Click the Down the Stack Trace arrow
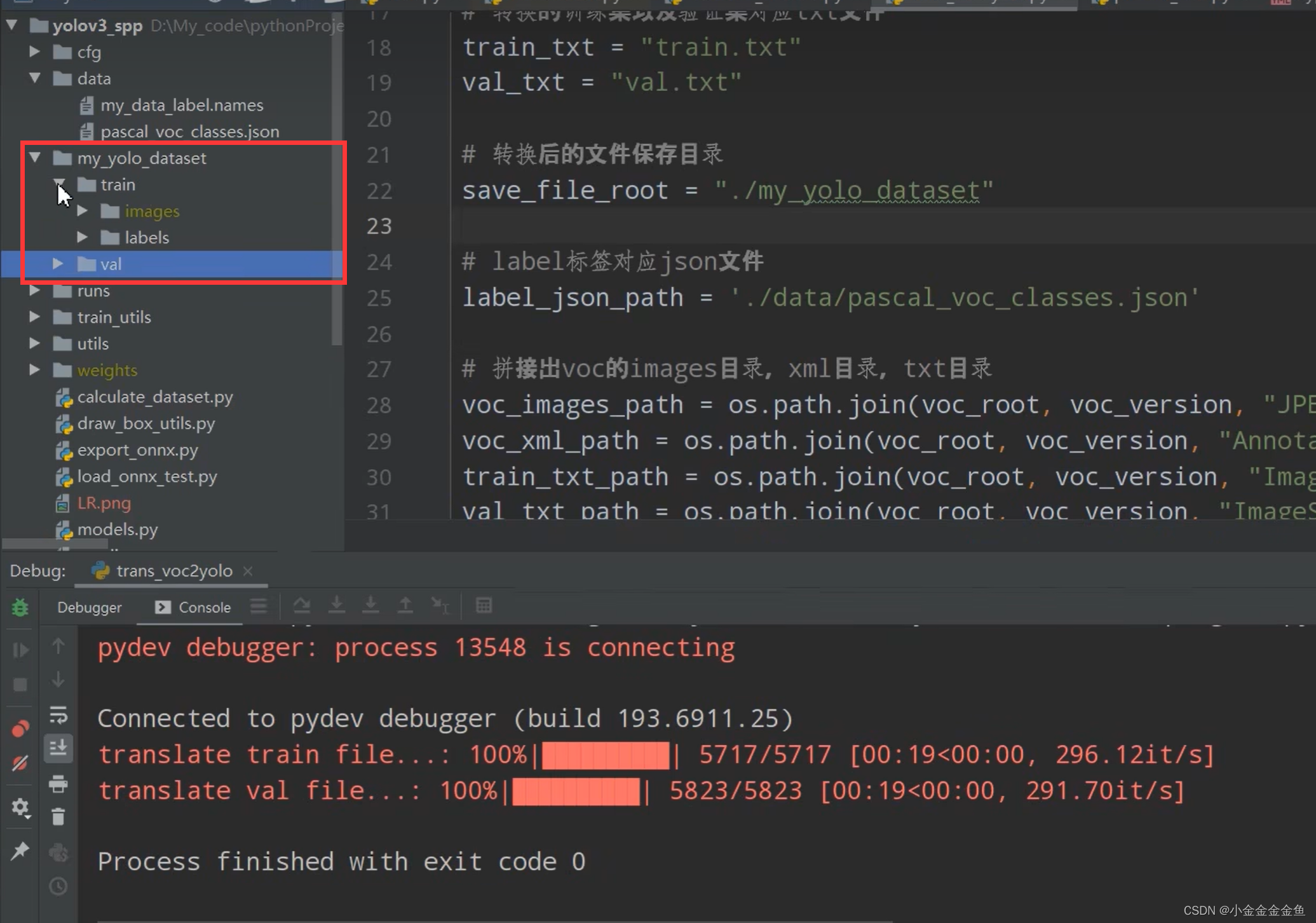The height and width of the screenshot is (923, 1316). 58,680
